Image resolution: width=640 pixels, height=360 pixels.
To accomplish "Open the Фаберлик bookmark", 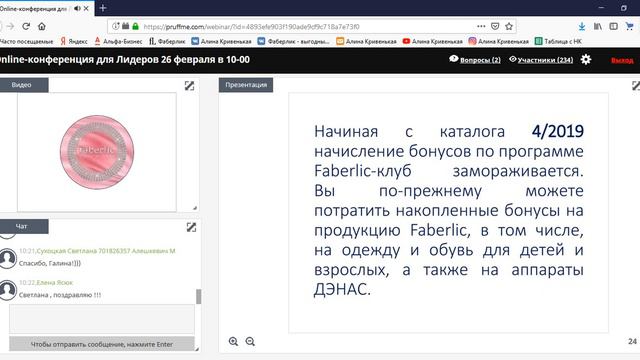I will pyautogui.click(x=167, y=41).
